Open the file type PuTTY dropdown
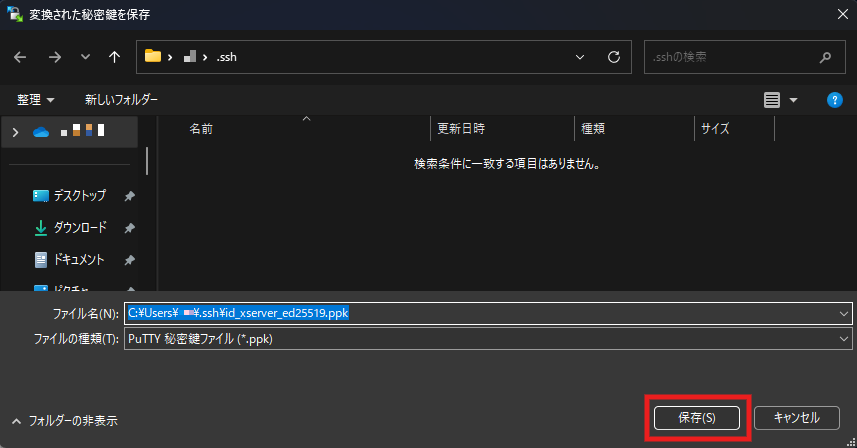The image size is (857, 448). 845,339
